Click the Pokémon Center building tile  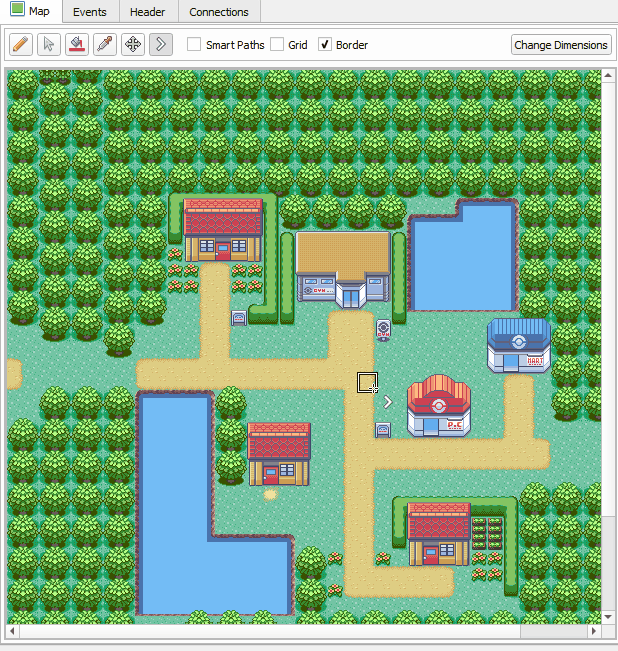point(439,406)
